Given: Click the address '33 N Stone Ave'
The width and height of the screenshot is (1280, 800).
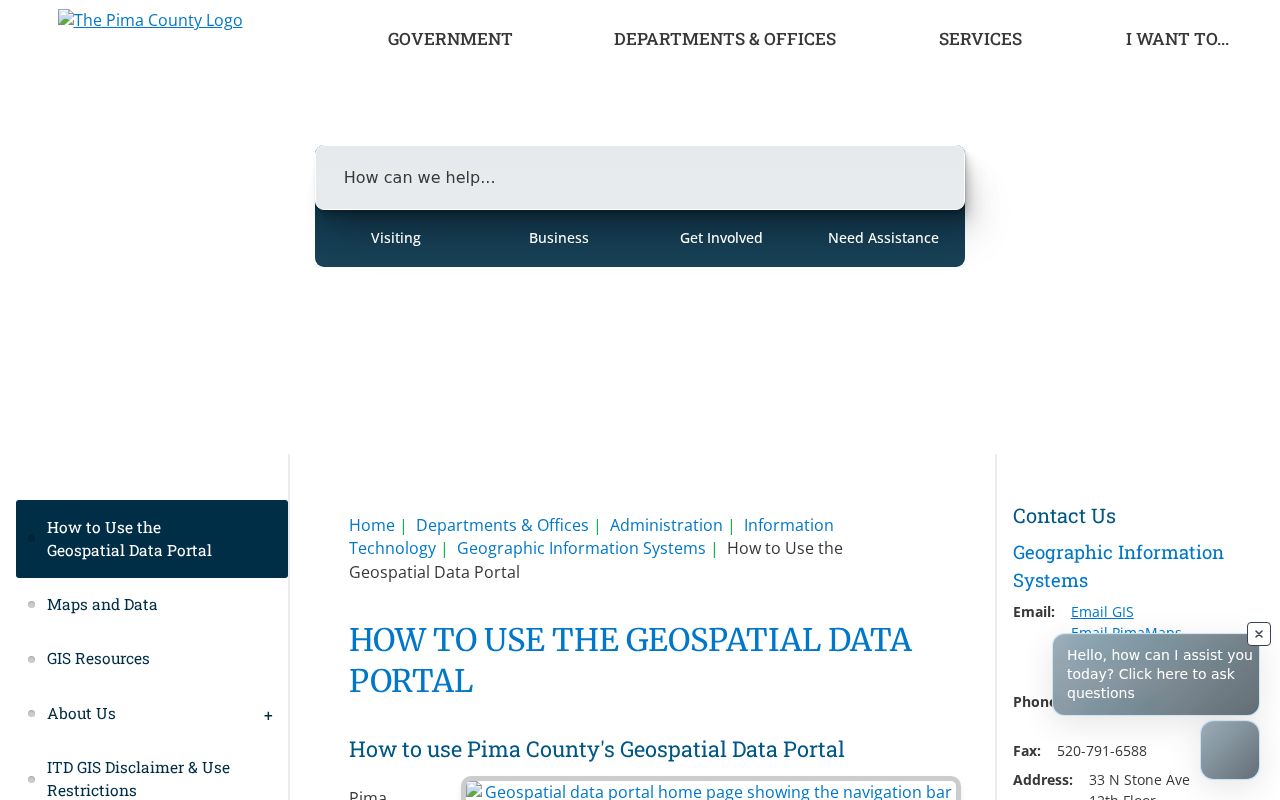Looking at the screenshot, I should (x=1139, y=780).
